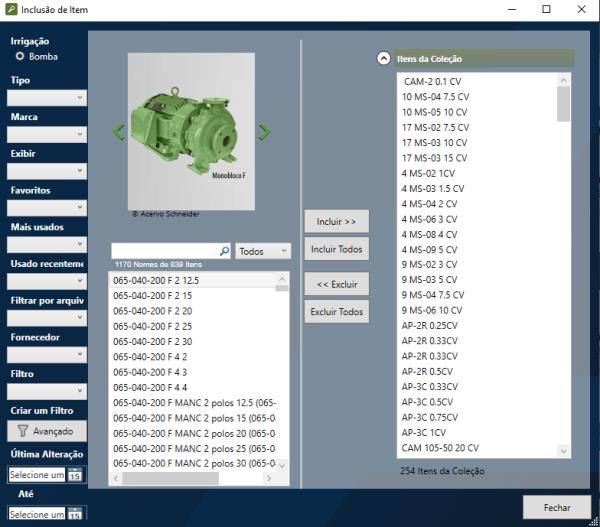Select collection item 17 MS-03 15 CV
The width and height of the screenshot is (600, 527).
tap(434, 158)
